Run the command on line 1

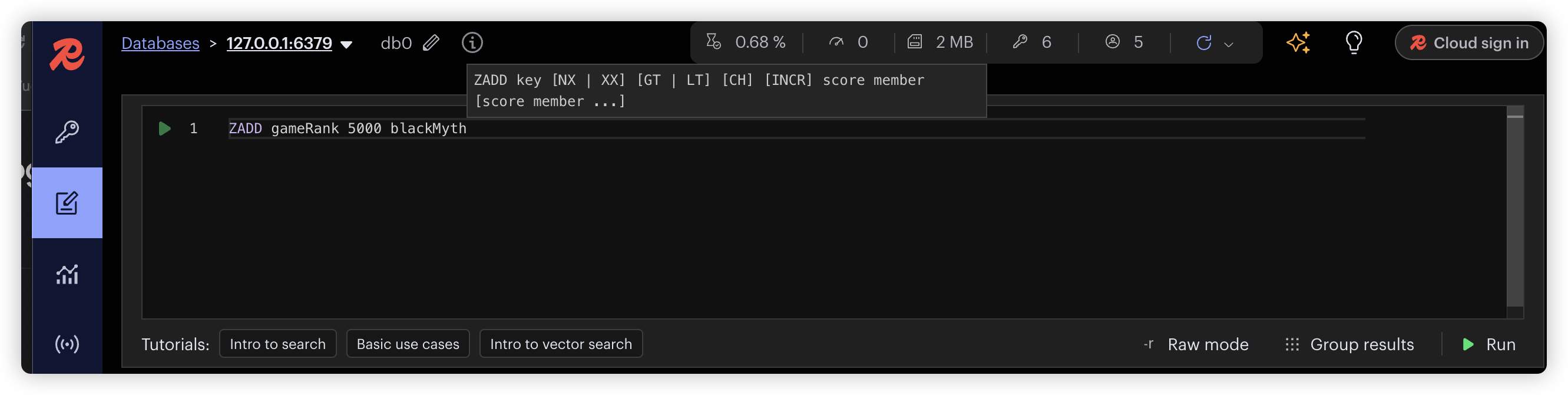coord(164,129)
